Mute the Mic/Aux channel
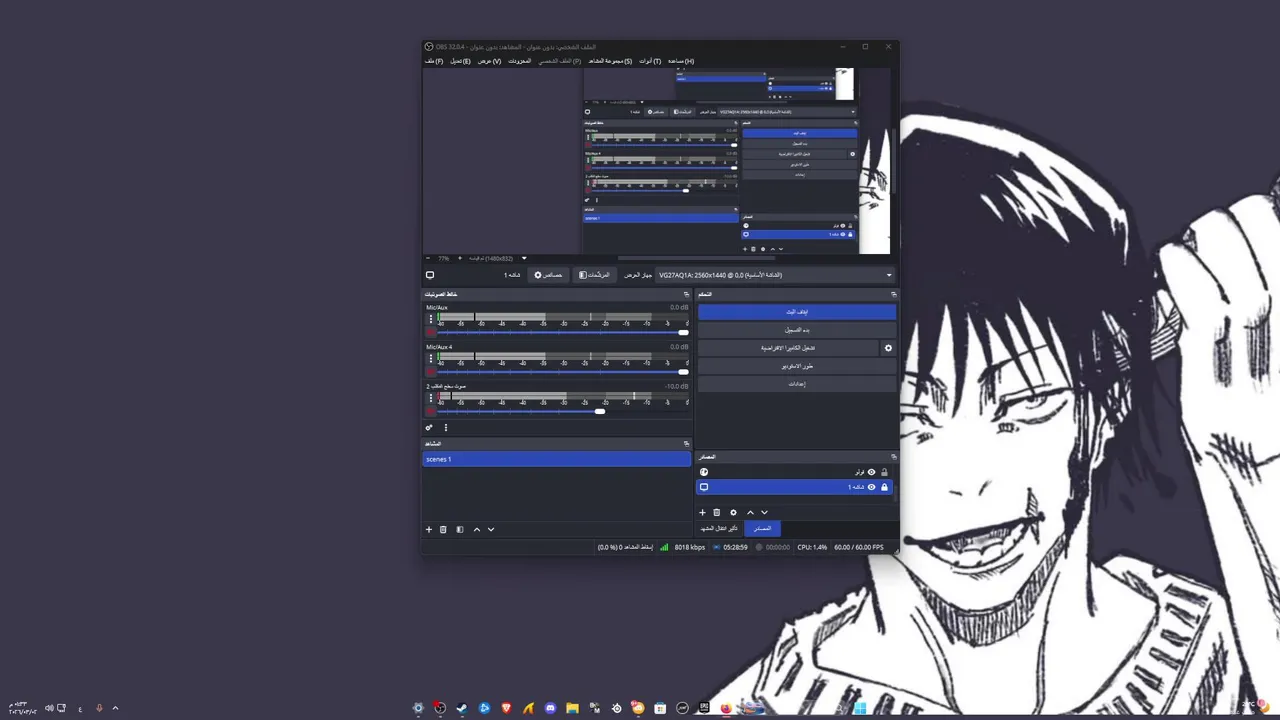The width and height of the screenshot is (1280, 720). click(x=431, y=332)
